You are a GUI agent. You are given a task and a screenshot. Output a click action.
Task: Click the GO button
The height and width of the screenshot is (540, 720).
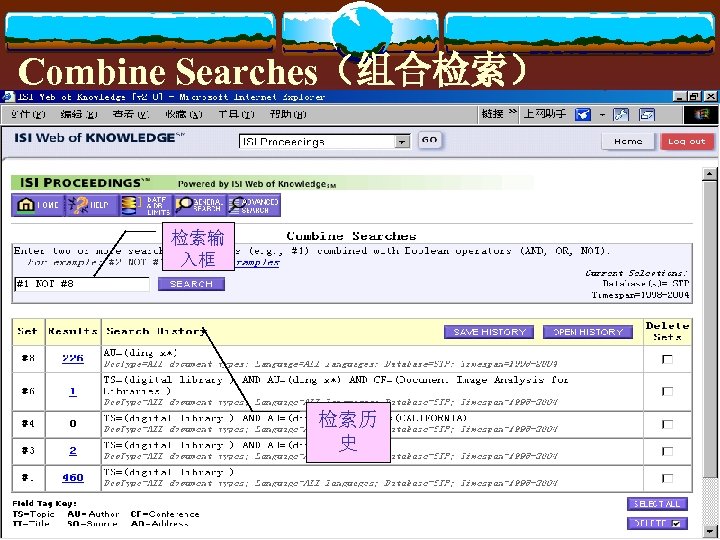point(430,140)
